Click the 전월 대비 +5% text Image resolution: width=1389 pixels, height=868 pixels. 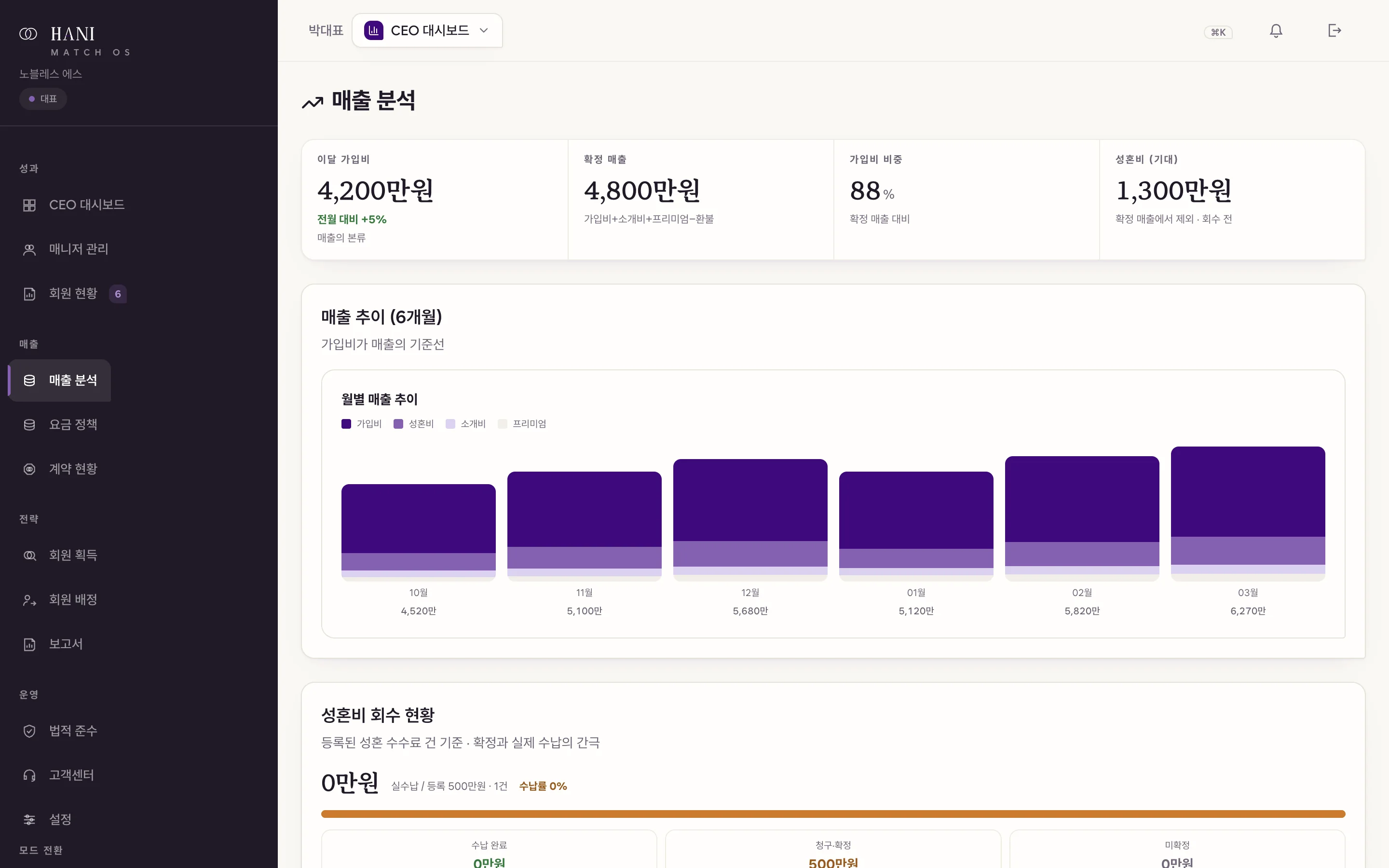pyautogui.click(x=352, y=219)
